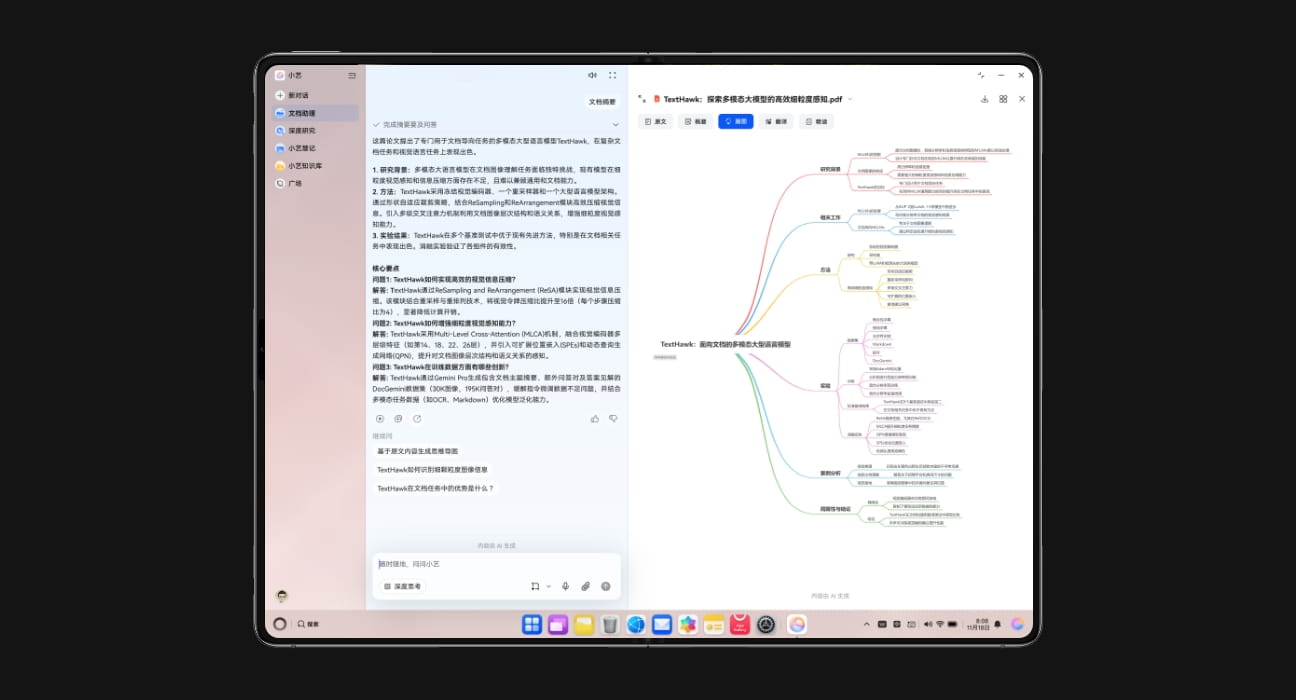Switch to the 翻译 tab

click(776, 121)
